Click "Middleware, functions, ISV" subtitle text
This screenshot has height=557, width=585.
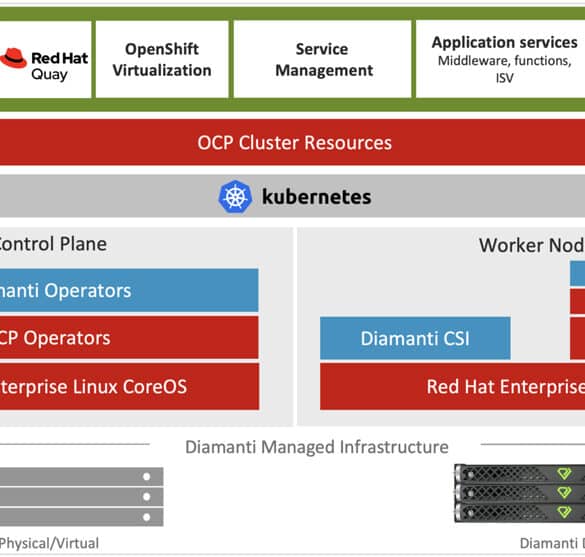click(504, 69)
